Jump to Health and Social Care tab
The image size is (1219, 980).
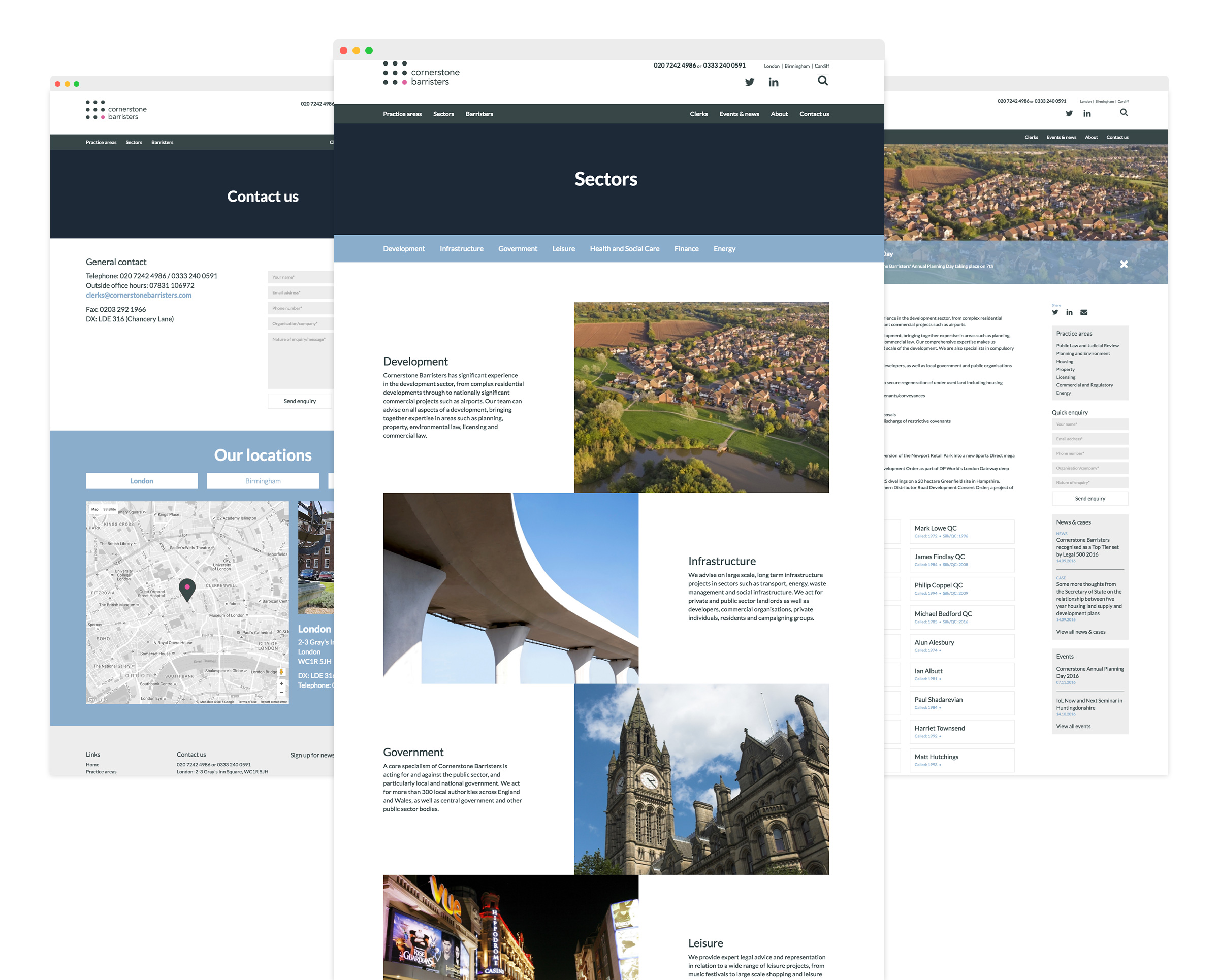tap(624, 249)
